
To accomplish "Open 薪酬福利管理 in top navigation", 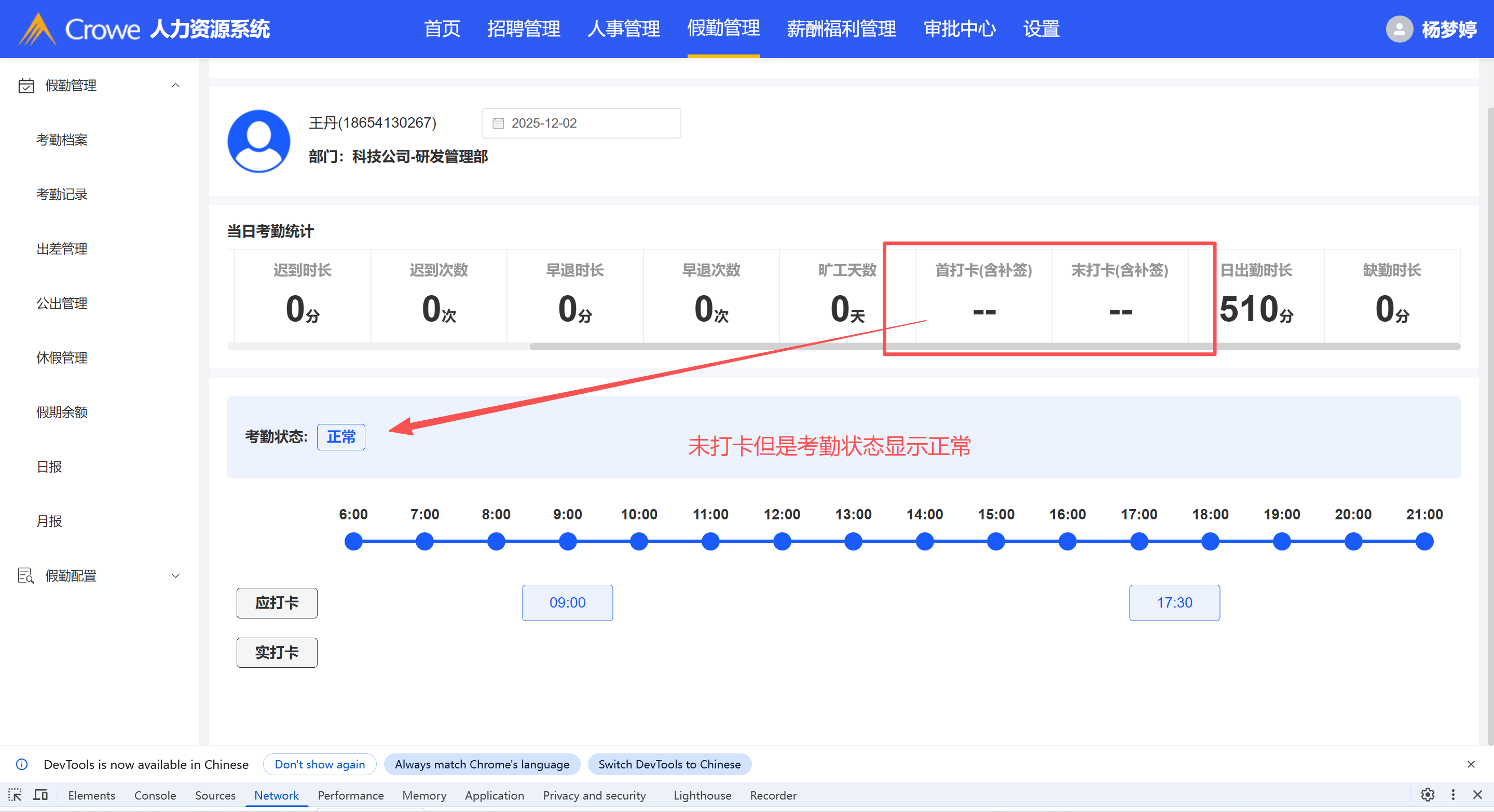I will click(841, 29).
